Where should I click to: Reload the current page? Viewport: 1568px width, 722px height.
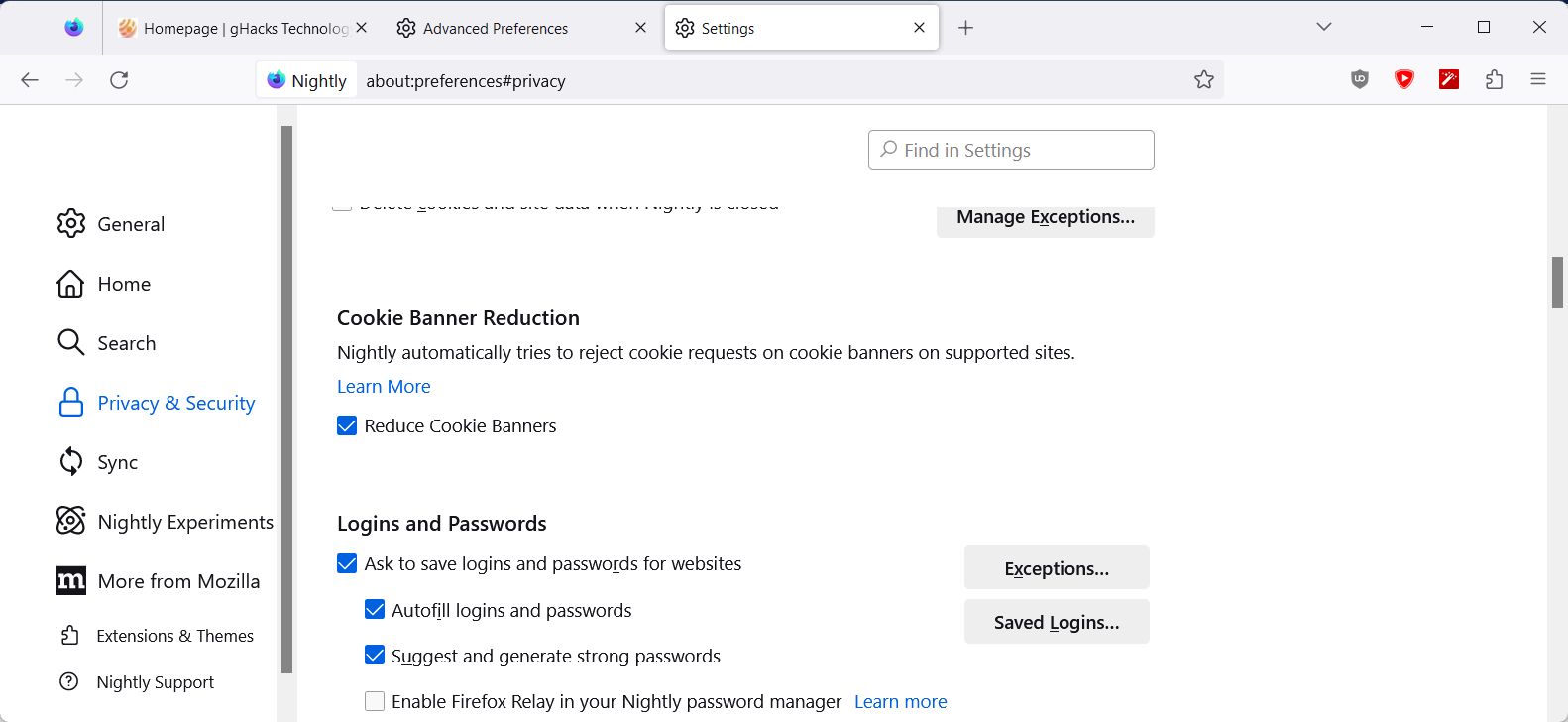[x=119, y=80]
